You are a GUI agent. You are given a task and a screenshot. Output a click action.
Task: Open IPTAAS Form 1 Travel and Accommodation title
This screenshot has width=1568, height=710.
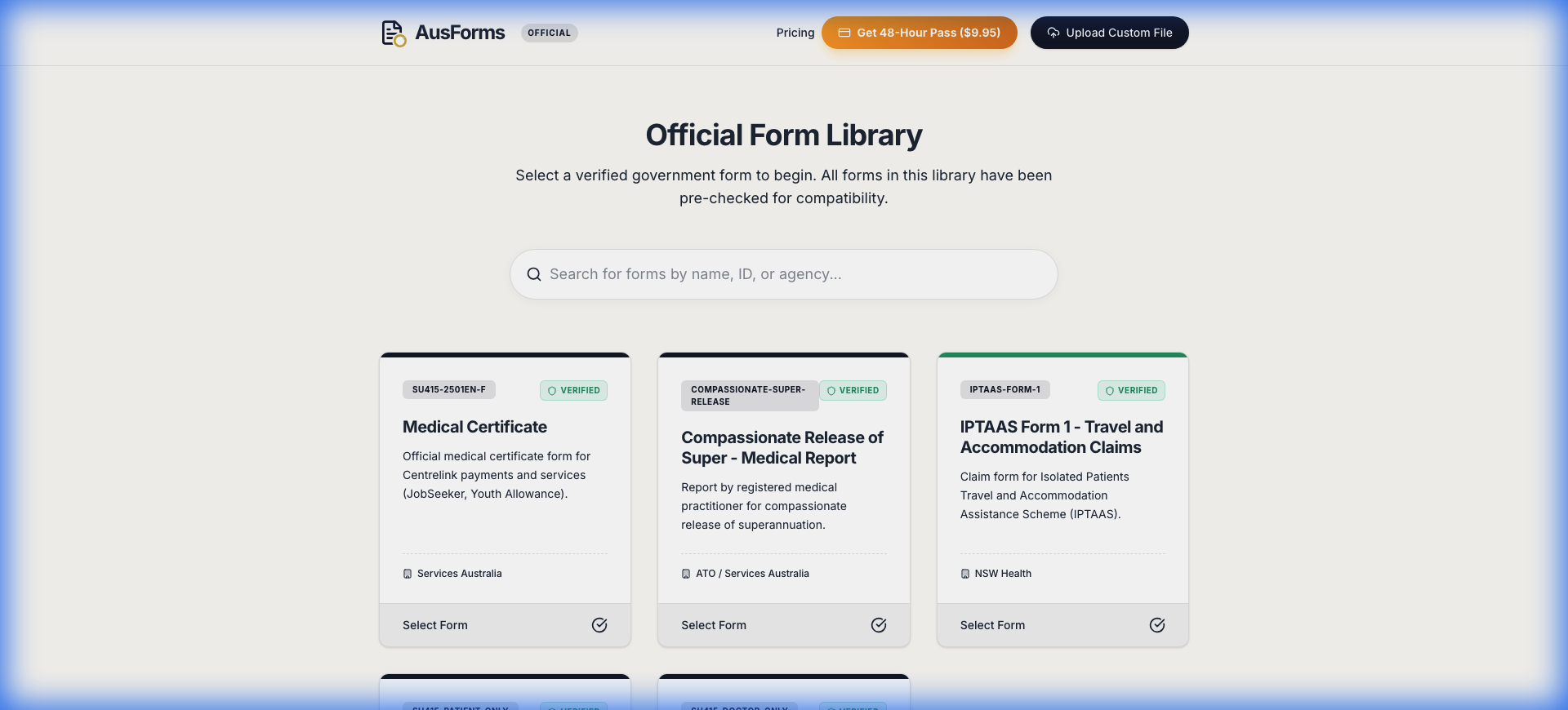point(1062,437)
